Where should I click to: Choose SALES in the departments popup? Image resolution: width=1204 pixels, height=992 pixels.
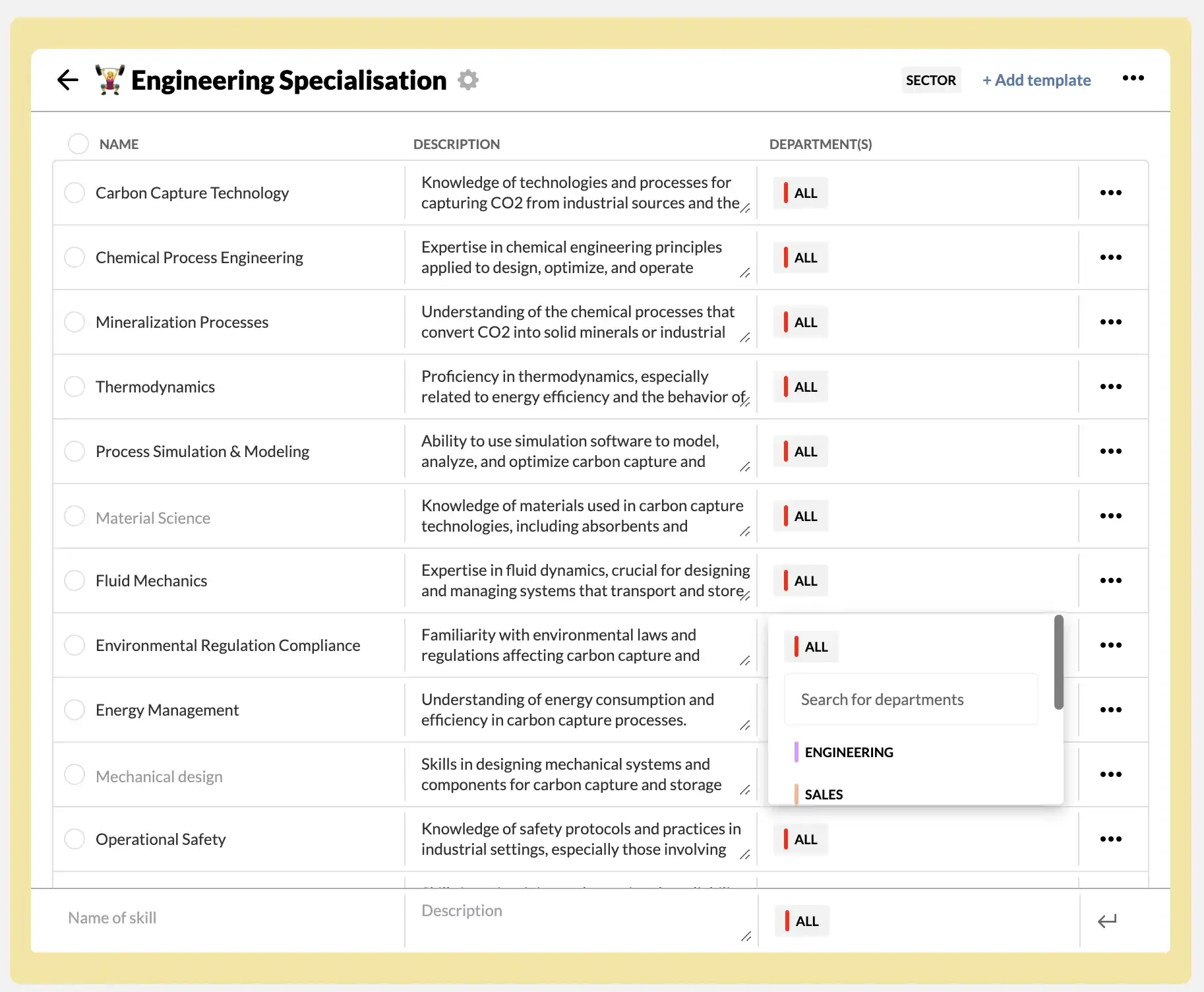[819, 794]
